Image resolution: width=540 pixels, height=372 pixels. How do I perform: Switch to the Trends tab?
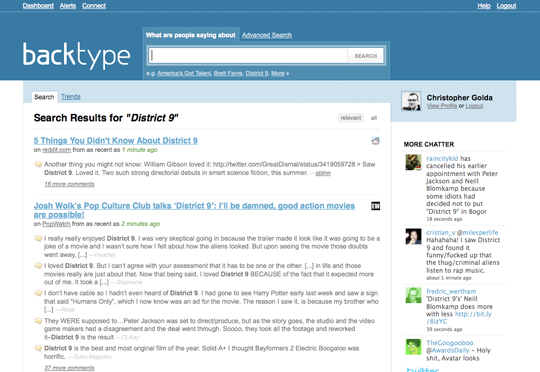tap(71, 97)
